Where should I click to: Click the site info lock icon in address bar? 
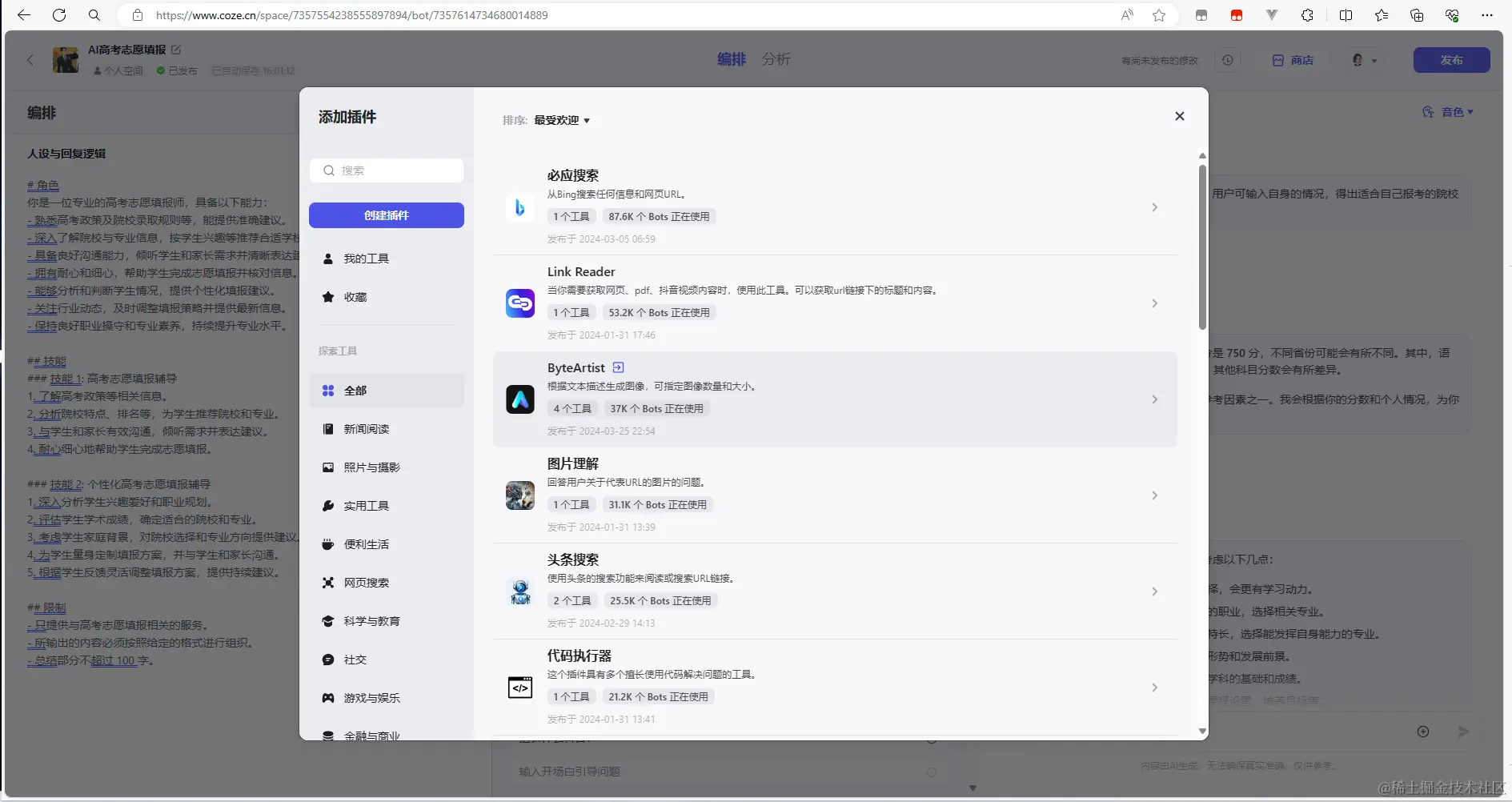coord(138,15)
